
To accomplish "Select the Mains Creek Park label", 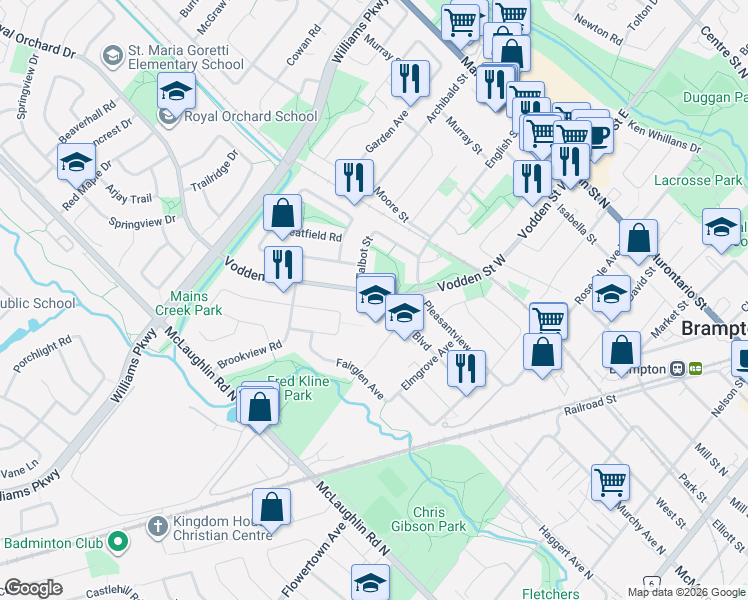I will [x=189, y=303].
